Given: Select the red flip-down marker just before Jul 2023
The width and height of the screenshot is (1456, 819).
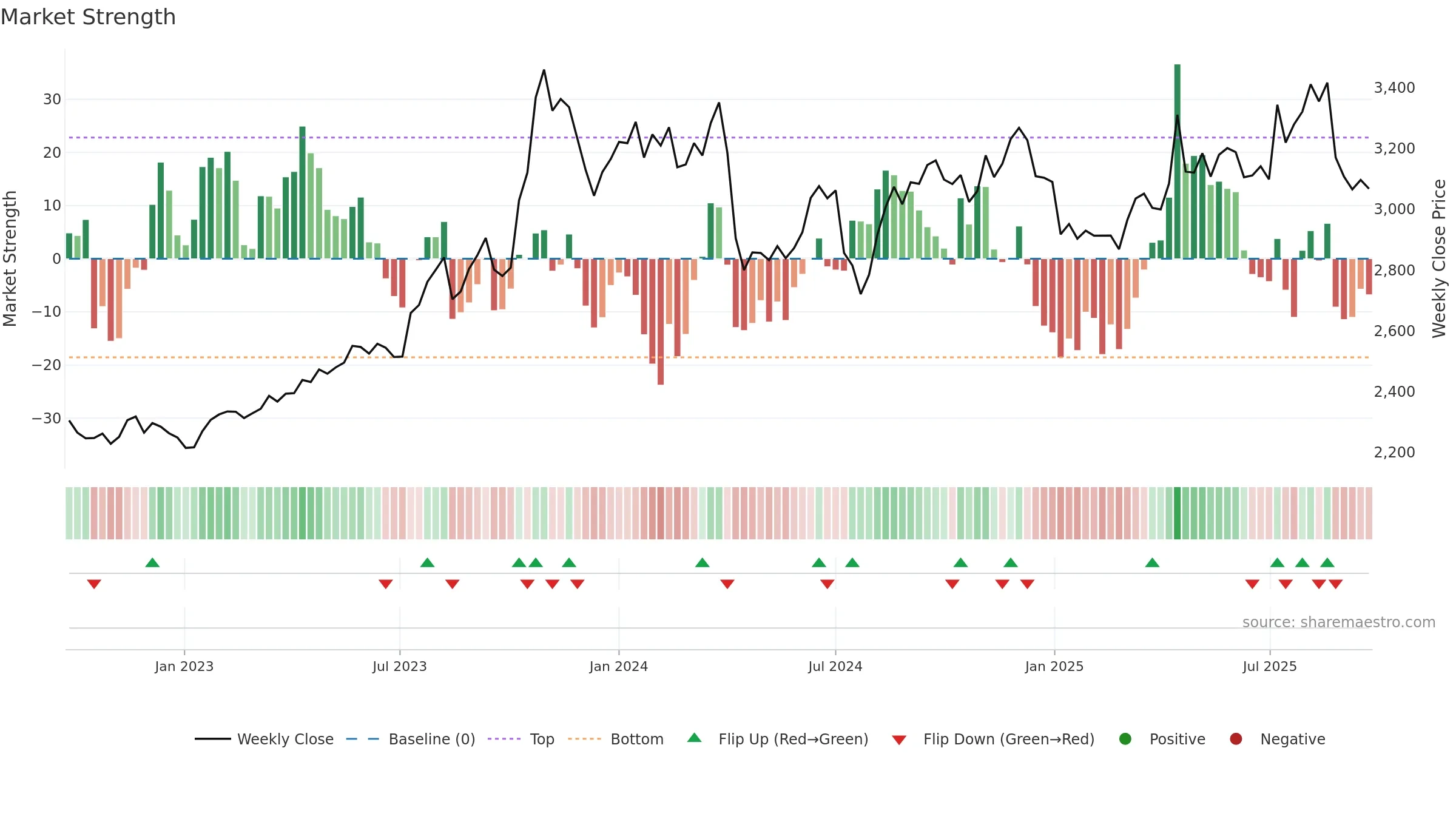Looking at the screenshot, I should tap(386, 584).
